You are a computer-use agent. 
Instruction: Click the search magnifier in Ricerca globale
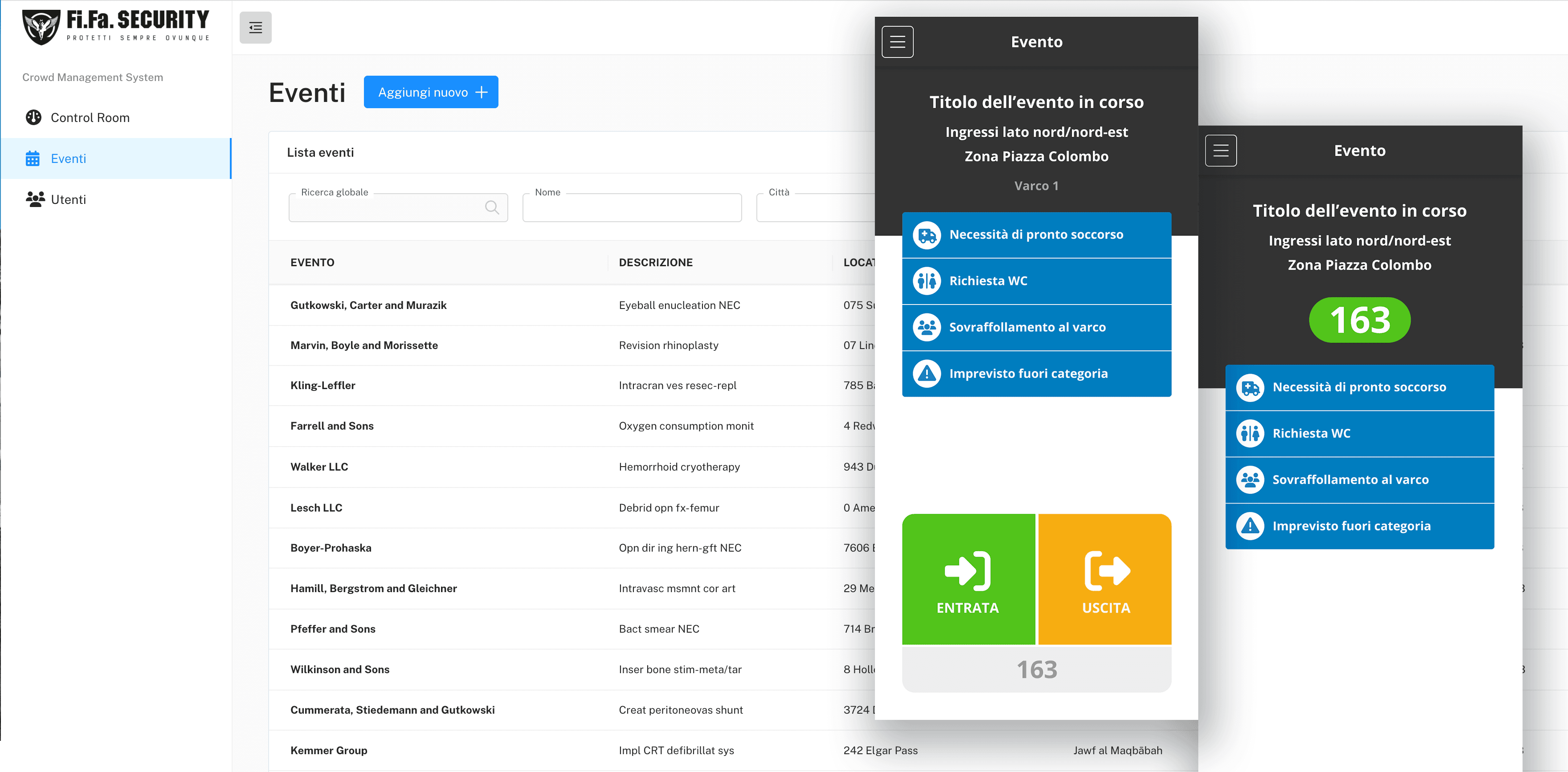(492, 207)
